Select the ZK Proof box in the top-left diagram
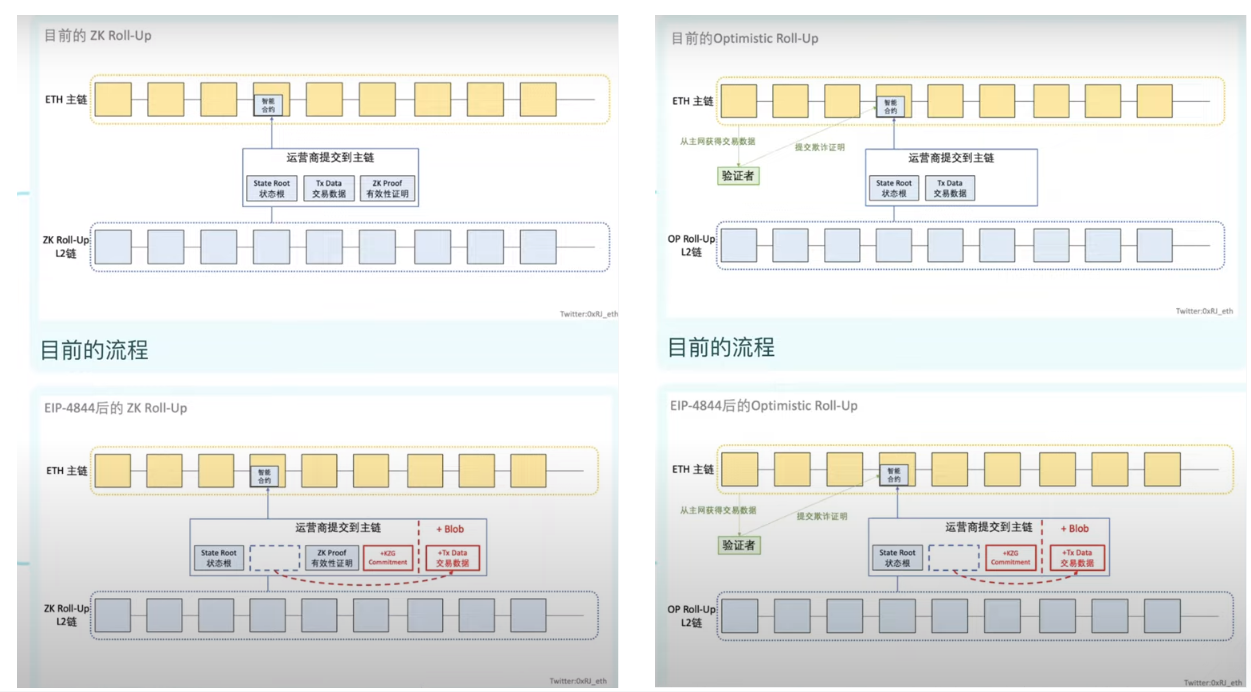 click(x=386, y=188)
